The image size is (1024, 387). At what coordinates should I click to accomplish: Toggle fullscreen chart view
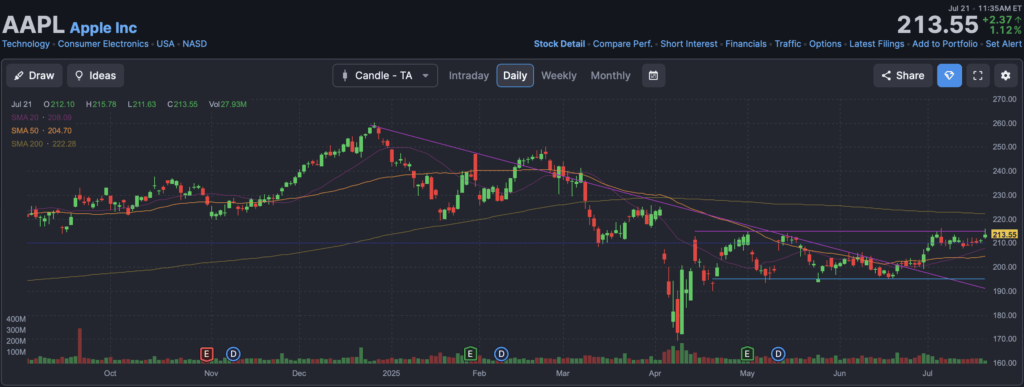pyautogui.click(x=978, y=76)
